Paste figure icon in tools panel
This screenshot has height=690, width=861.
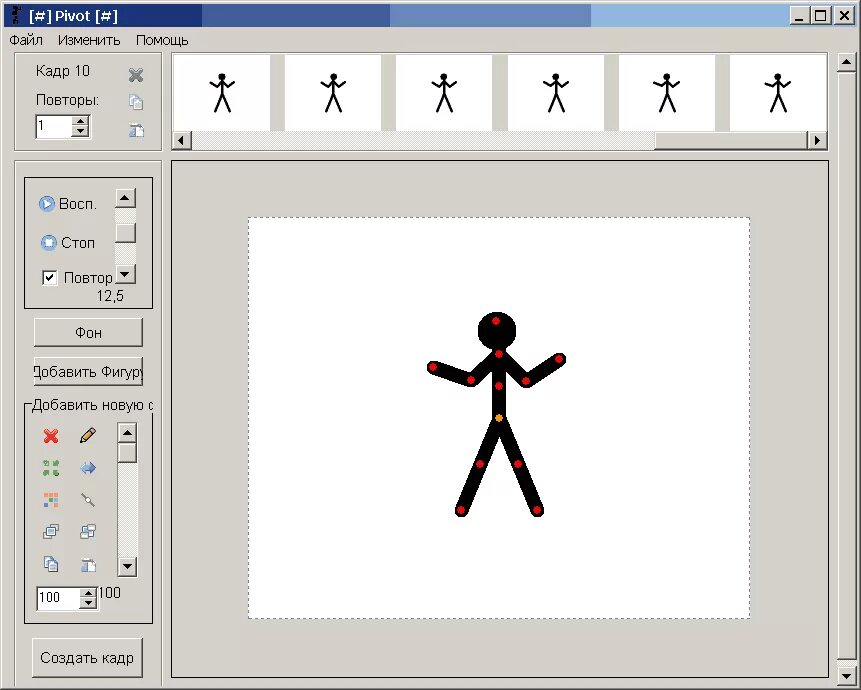(x=88, y=564)
